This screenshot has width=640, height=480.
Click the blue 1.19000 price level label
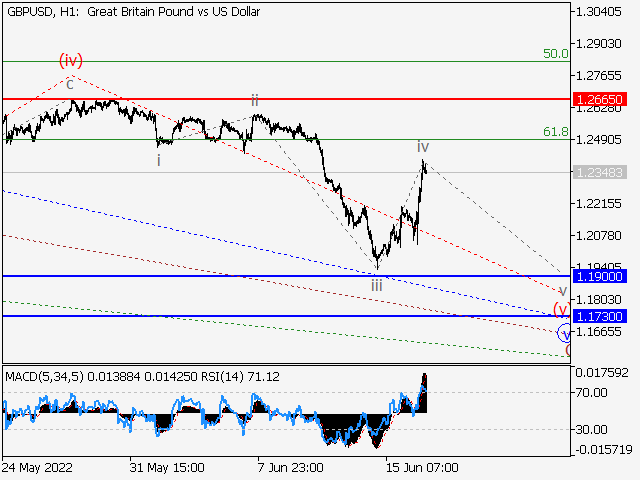pos(600,276)
